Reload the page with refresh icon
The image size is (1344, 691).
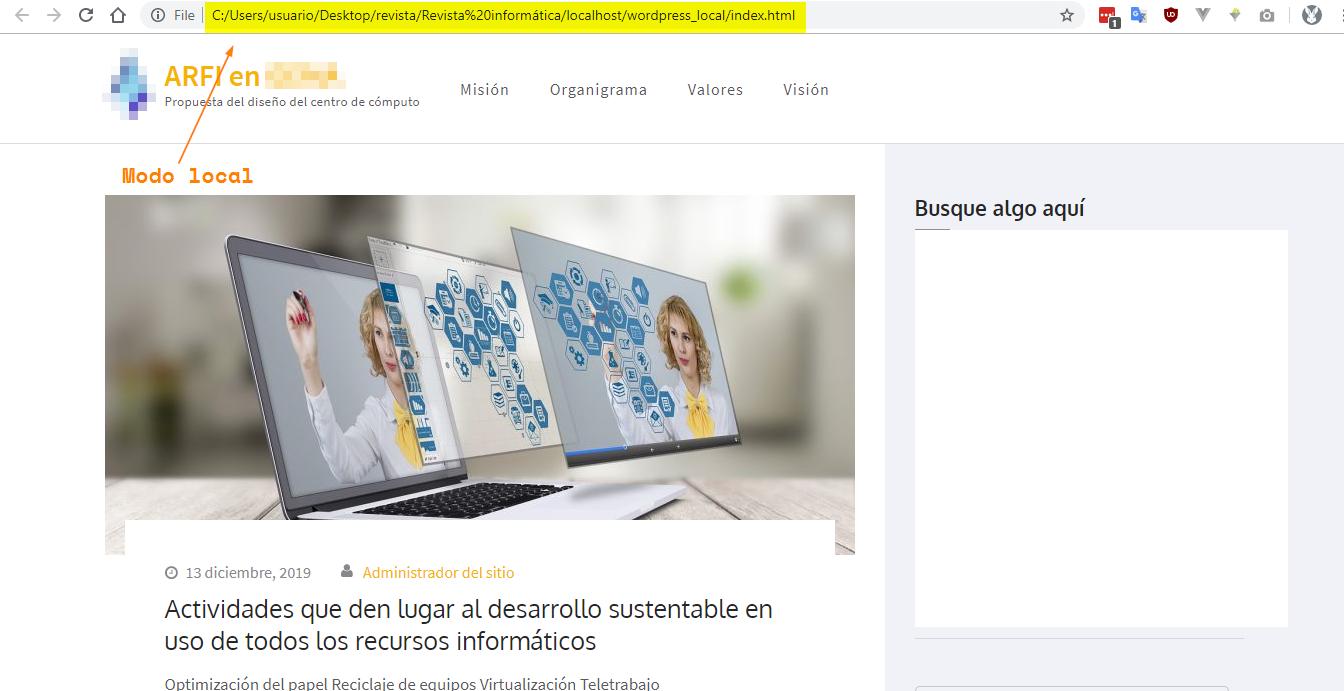tap(86, 15)
